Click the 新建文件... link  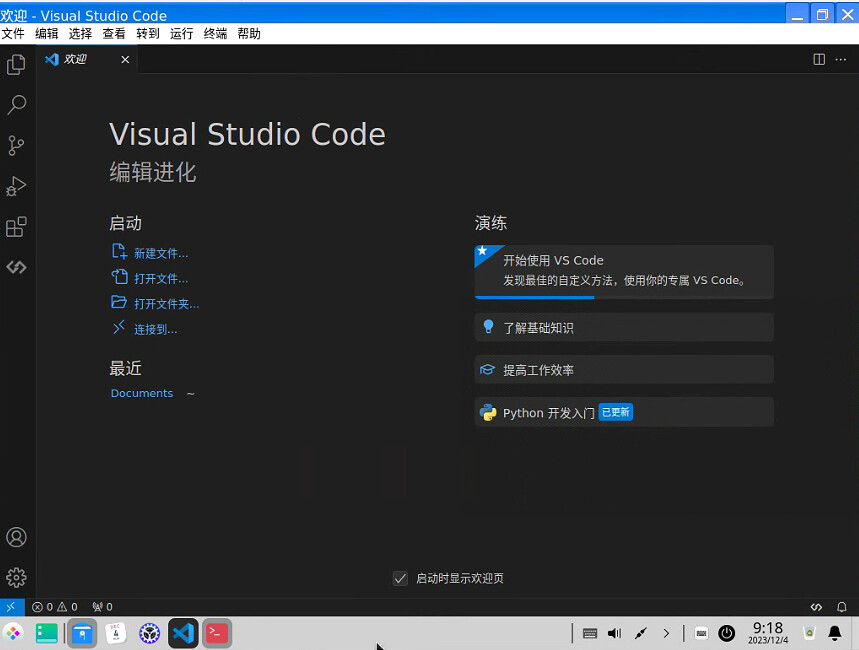tap(160, 254)
